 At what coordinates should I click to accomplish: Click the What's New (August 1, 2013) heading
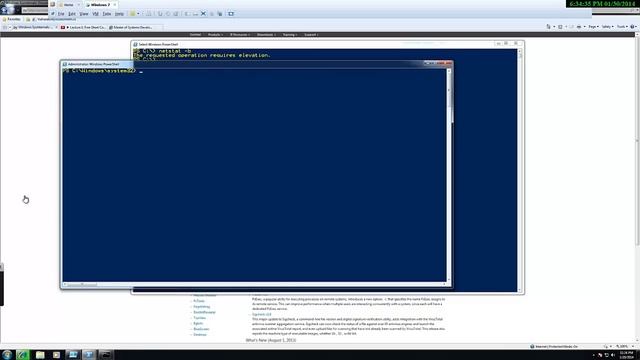[x=271, y=340]
